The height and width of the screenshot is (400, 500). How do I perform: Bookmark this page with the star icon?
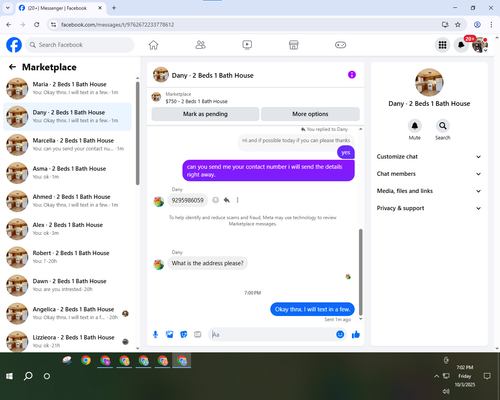pos(458,25)
